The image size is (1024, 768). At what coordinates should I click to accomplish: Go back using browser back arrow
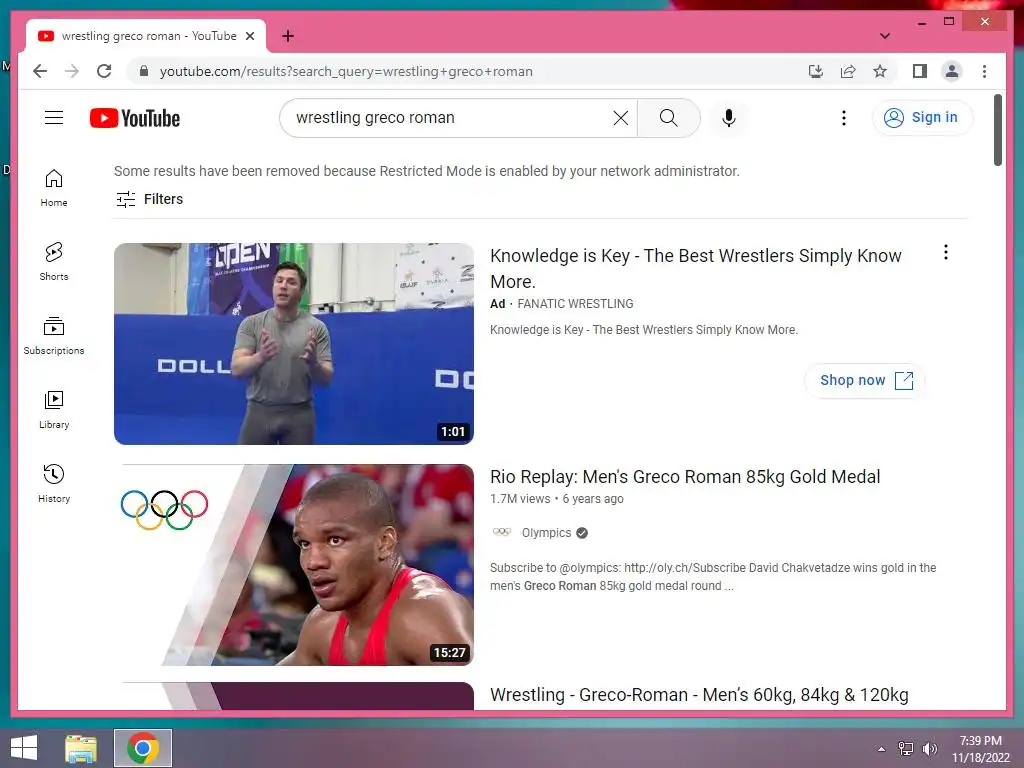click(40, 71)
